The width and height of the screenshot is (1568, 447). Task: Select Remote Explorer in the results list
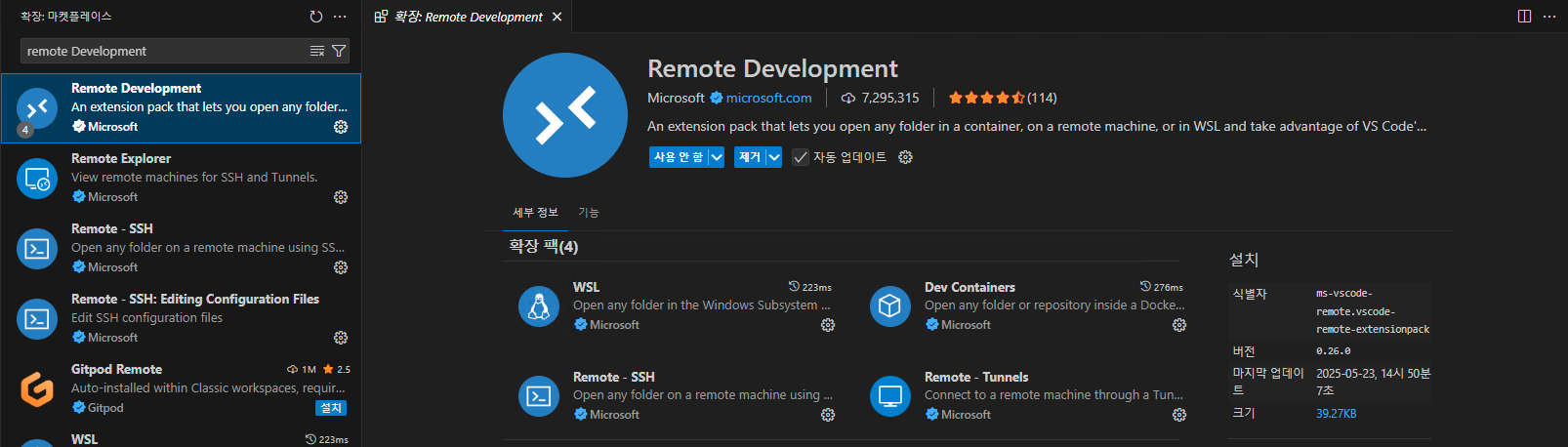pyautogui.click(x=181, y=179)
